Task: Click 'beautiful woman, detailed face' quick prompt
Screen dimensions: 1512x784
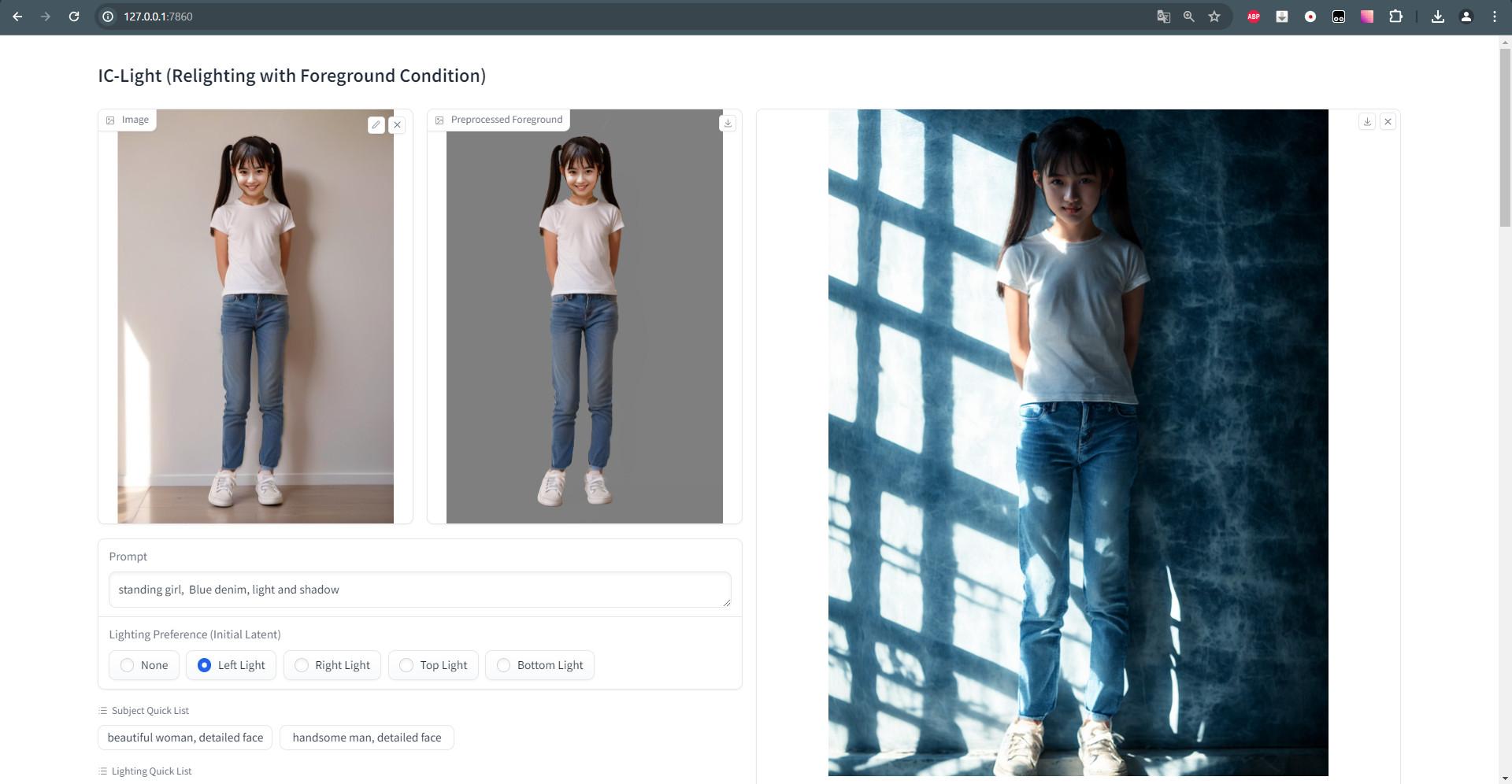Action: pyautogui.click(x=185, y=738)
